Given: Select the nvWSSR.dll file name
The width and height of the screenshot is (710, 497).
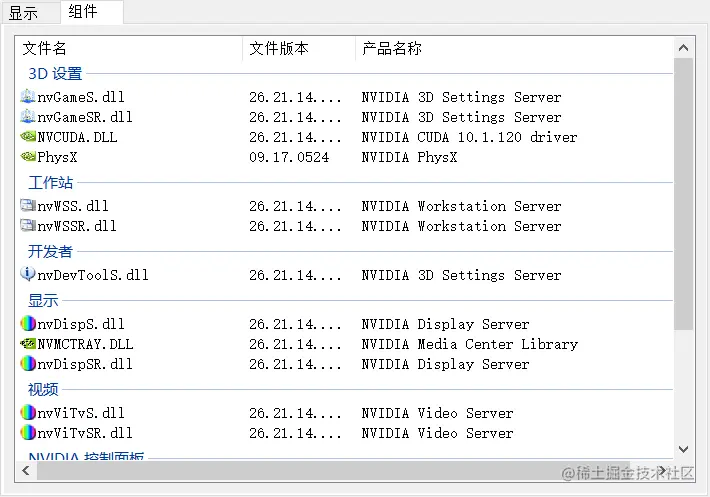Looking at the screenshot, I should [x=77, y=226].
